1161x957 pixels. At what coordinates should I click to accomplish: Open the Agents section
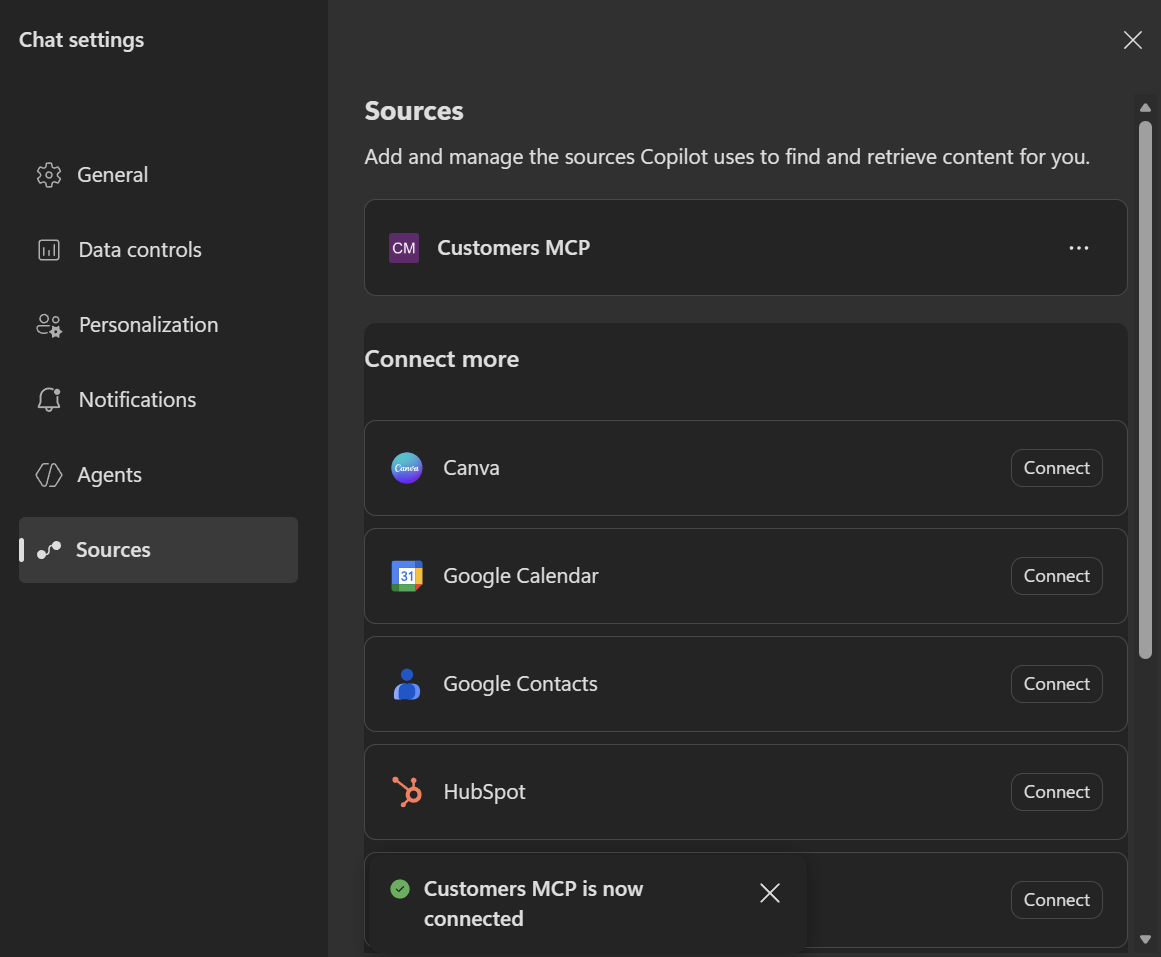click(158, 475)
